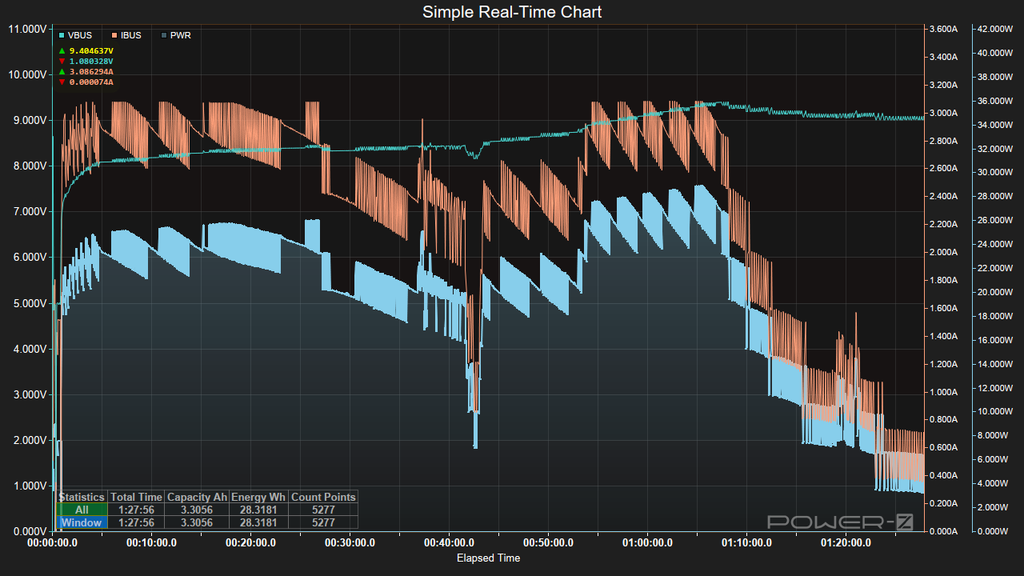Screen dimensions: 1024x576
Task: Click the red min arrow beside 0.000074A
Action: coord(62,82)
